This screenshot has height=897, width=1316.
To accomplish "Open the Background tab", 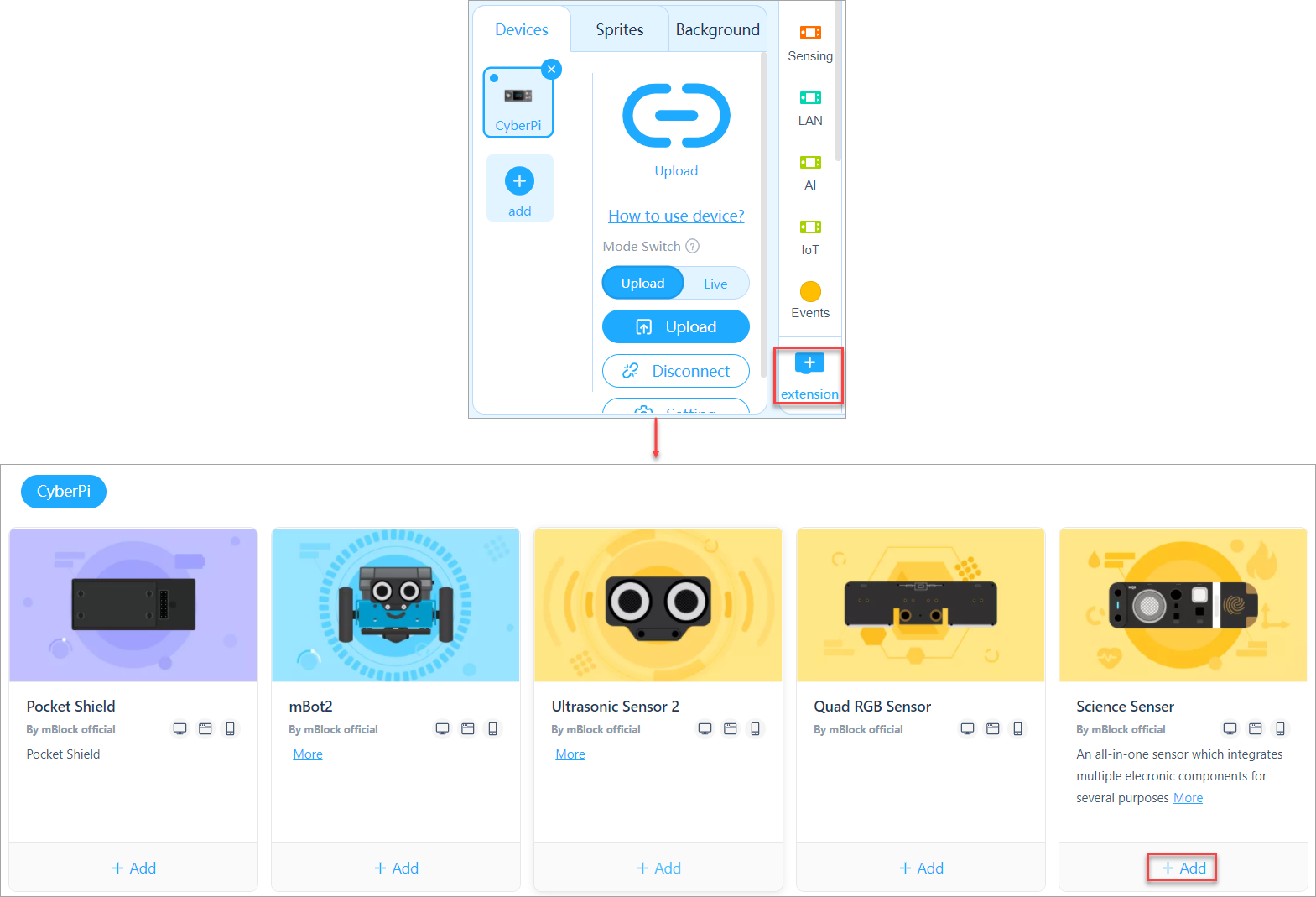I will pyautogui.click(x=717, y=30).
